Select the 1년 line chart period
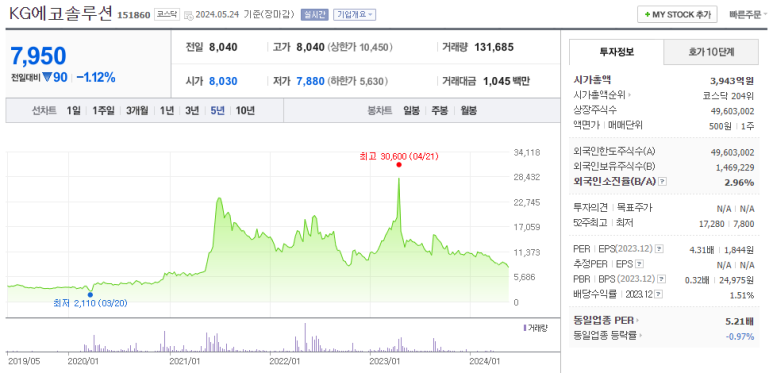The width and height of the screenshot is (773, 373). coord(167,110)
